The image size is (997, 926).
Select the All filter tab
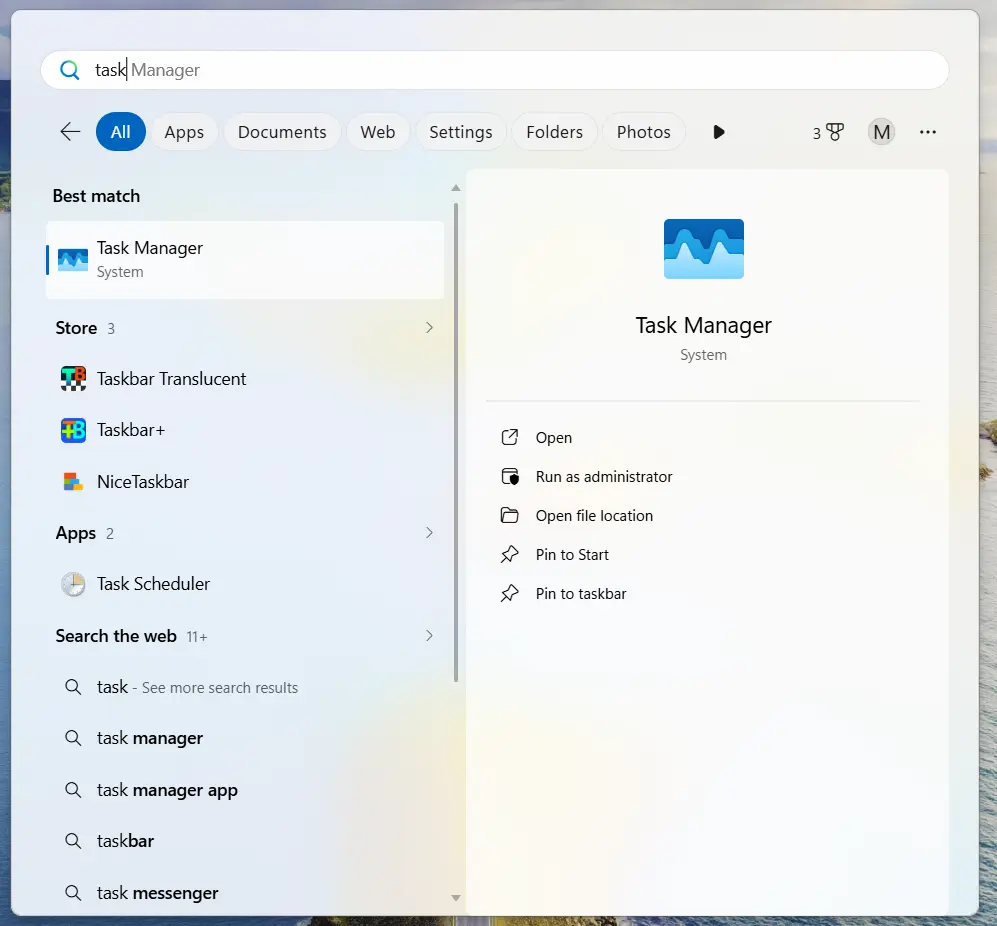point(121,132)
